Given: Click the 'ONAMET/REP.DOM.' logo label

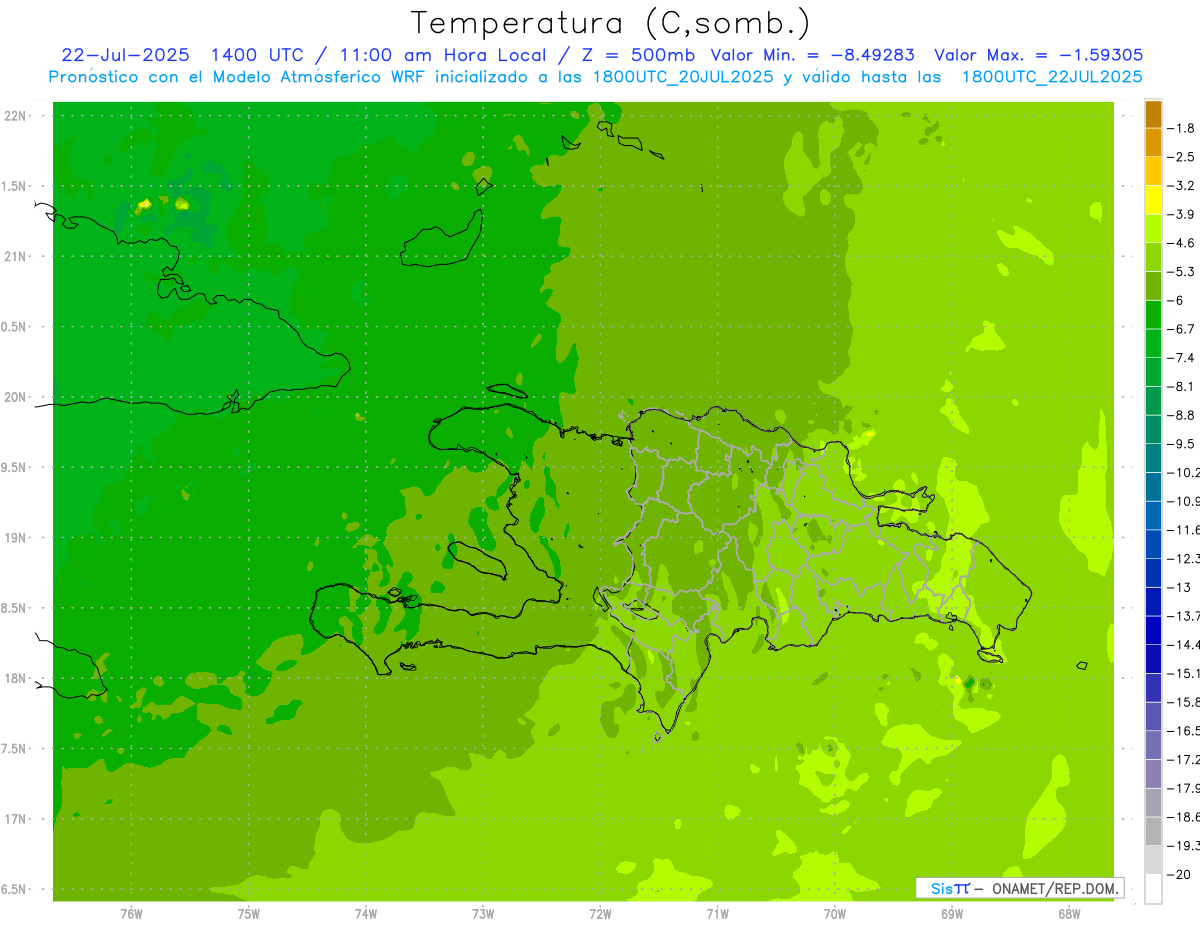Looking at the screenshot, I should pos(1054,888).
